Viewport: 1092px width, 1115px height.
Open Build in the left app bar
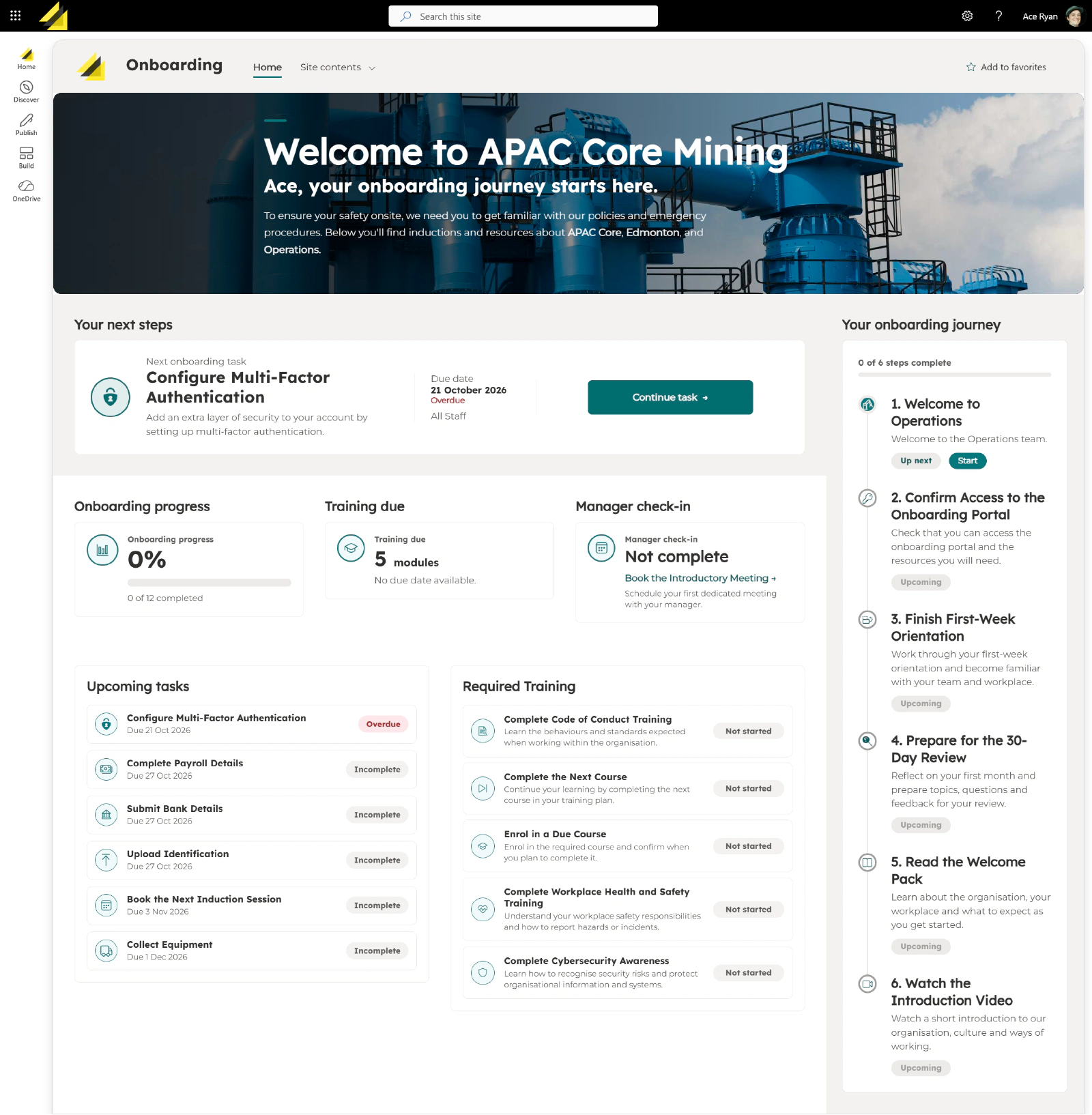tap(27, 158)
